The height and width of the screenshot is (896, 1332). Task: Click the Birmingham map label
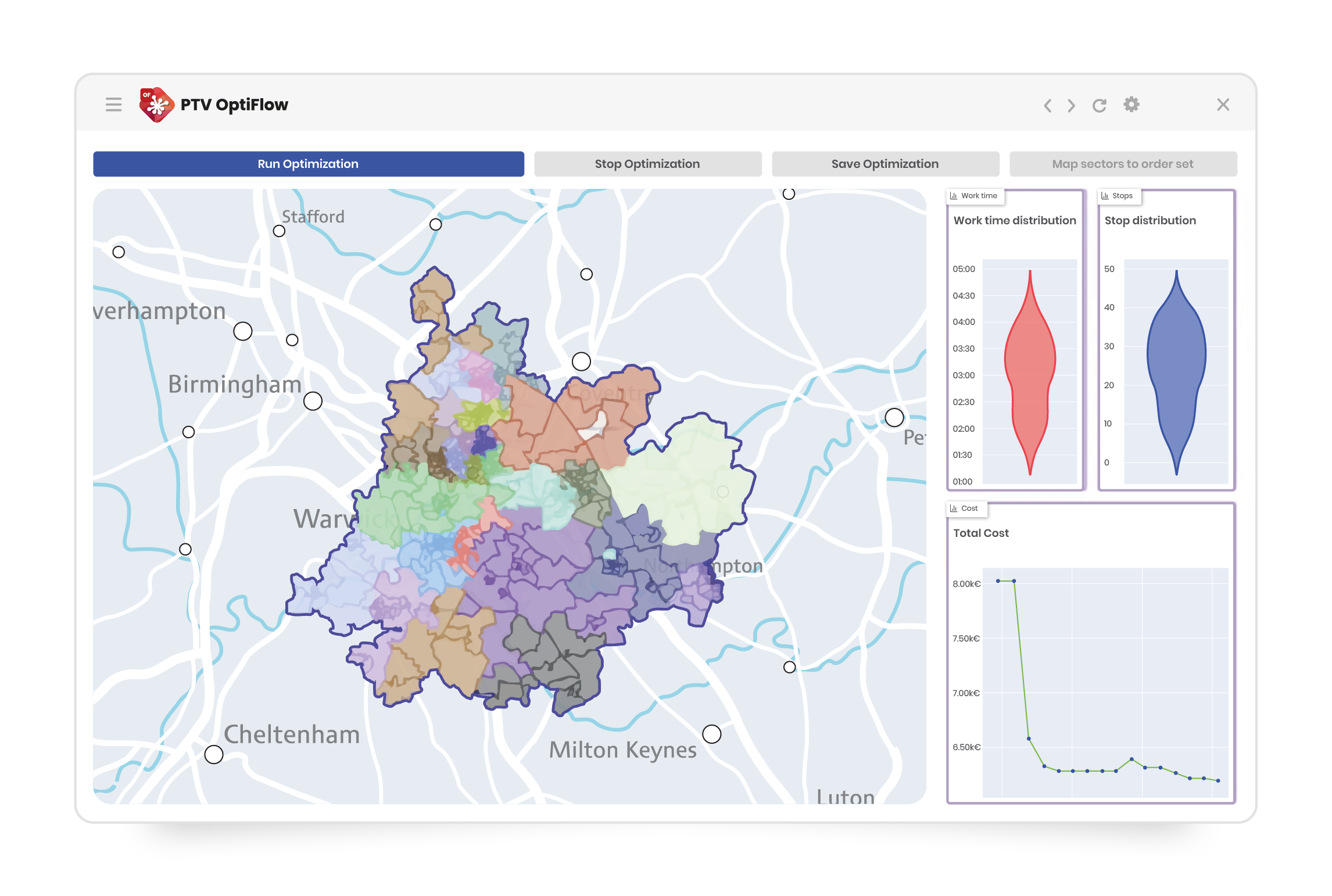pos(234,385)
